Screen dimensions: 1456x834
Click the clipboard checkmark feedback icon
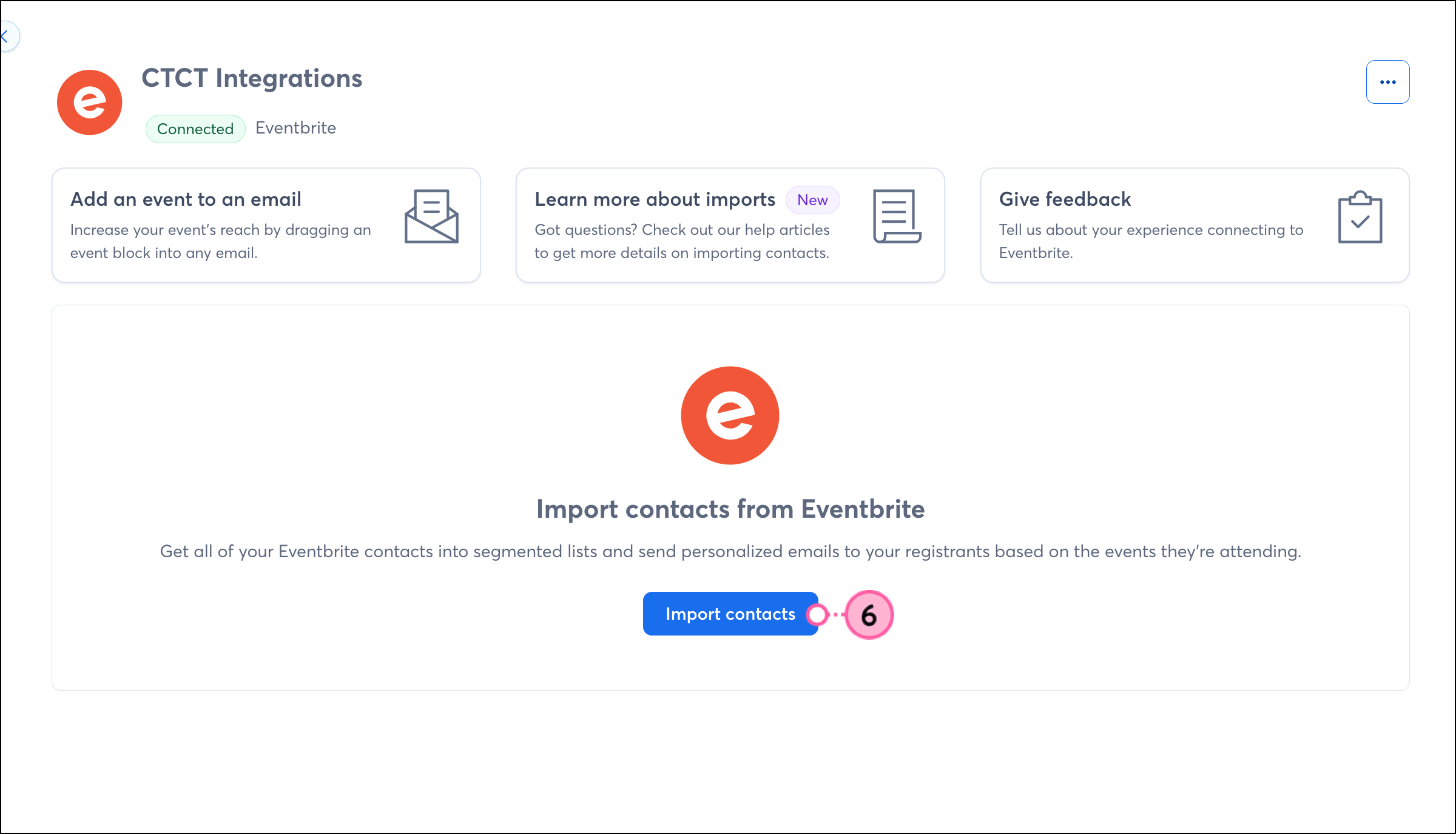pos(1360,217)
